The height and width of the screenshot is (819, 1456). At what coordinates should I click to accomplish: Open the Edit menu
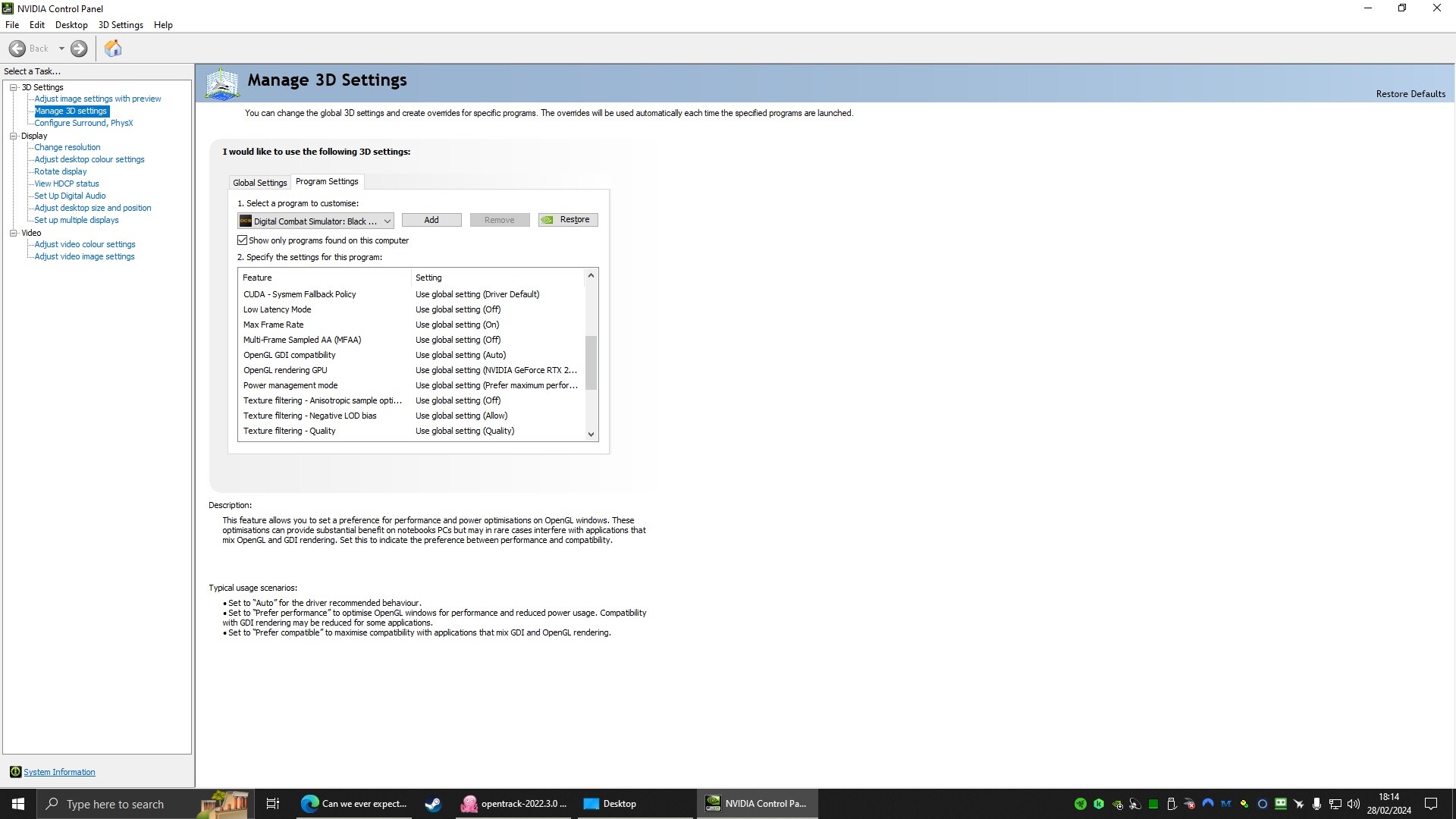pyautogui.click(x=37, y=25)
